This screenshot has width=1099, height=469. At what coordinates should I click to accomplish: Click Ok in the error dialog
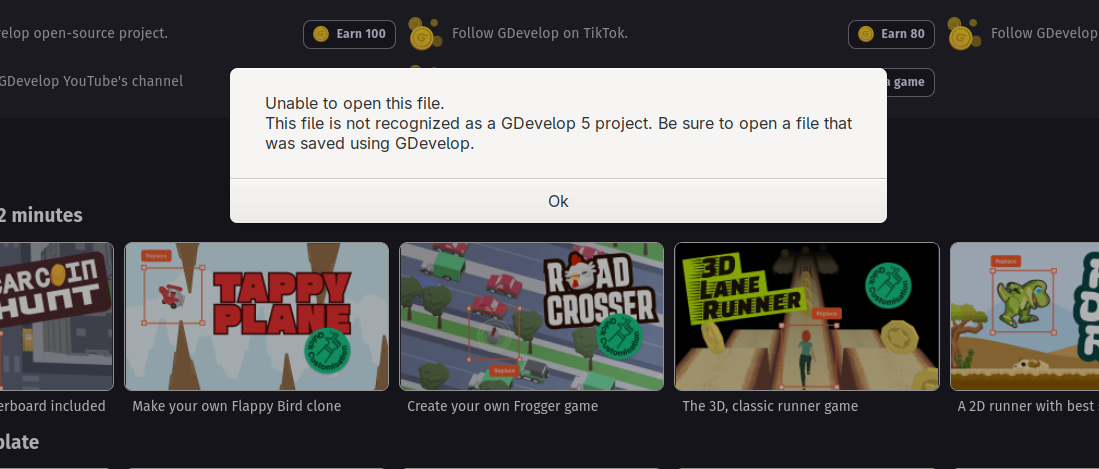558,201
